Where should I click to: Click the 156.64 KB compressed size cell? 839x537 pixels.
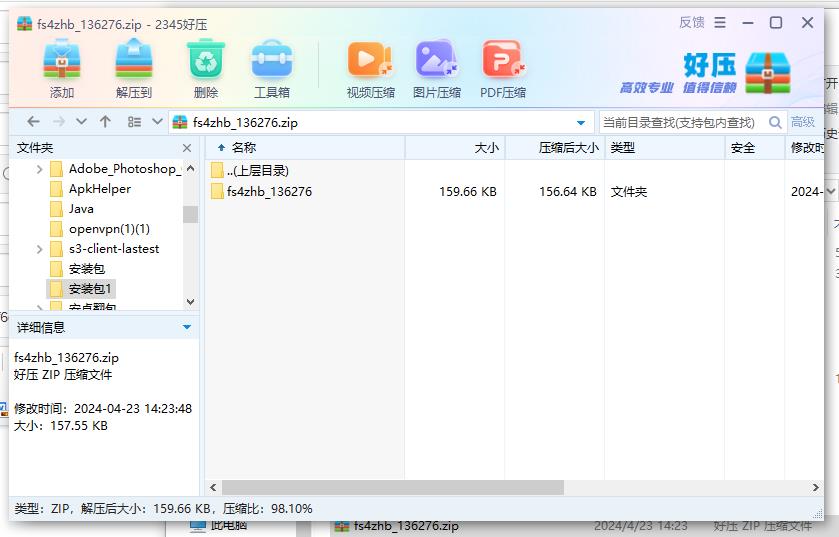coord(568,191)
